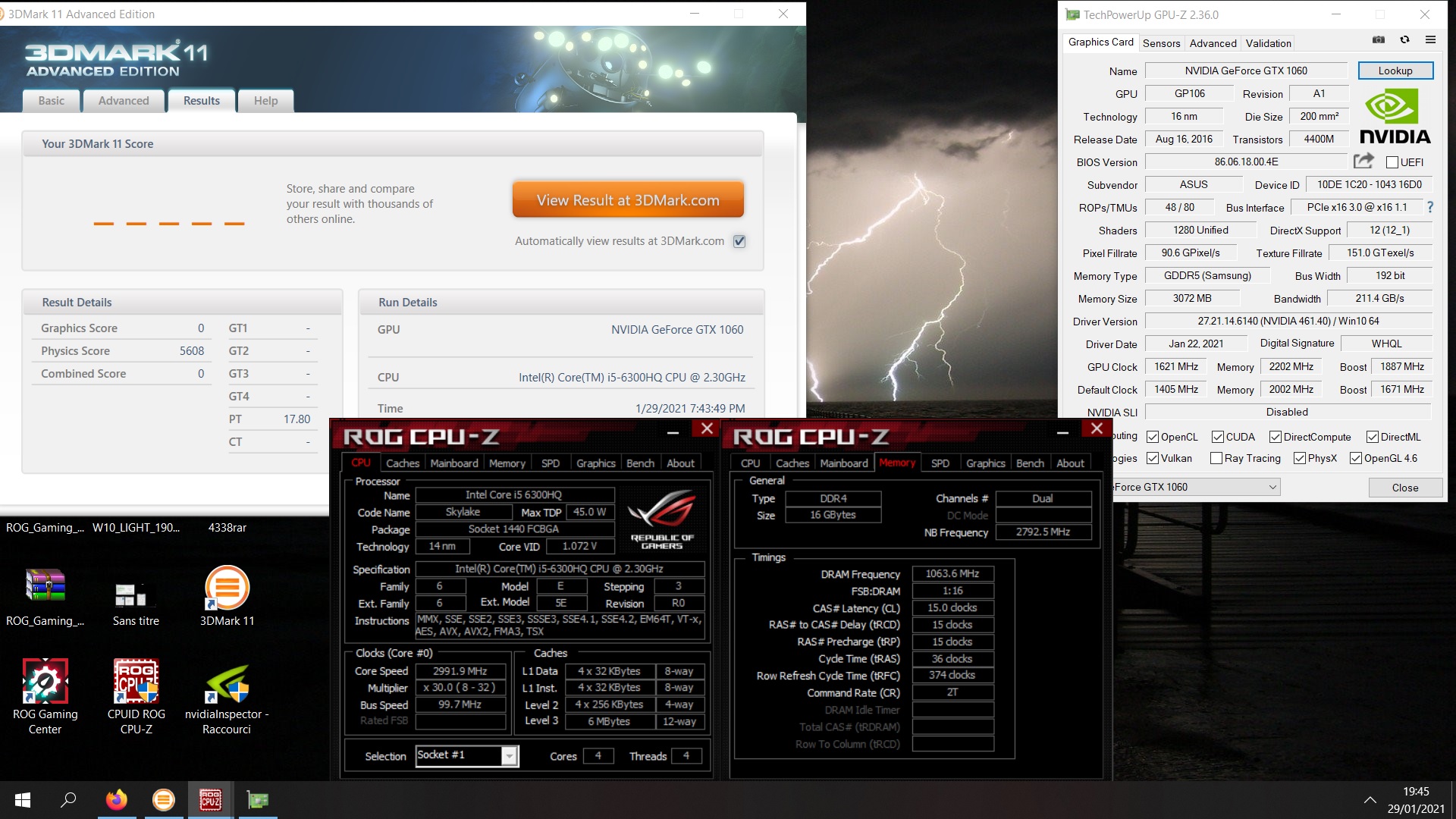Uncheck automatically view results at 3DMark.com
Image resolution: width=1456 pixels, height=819 pixels.
point(739,241)
